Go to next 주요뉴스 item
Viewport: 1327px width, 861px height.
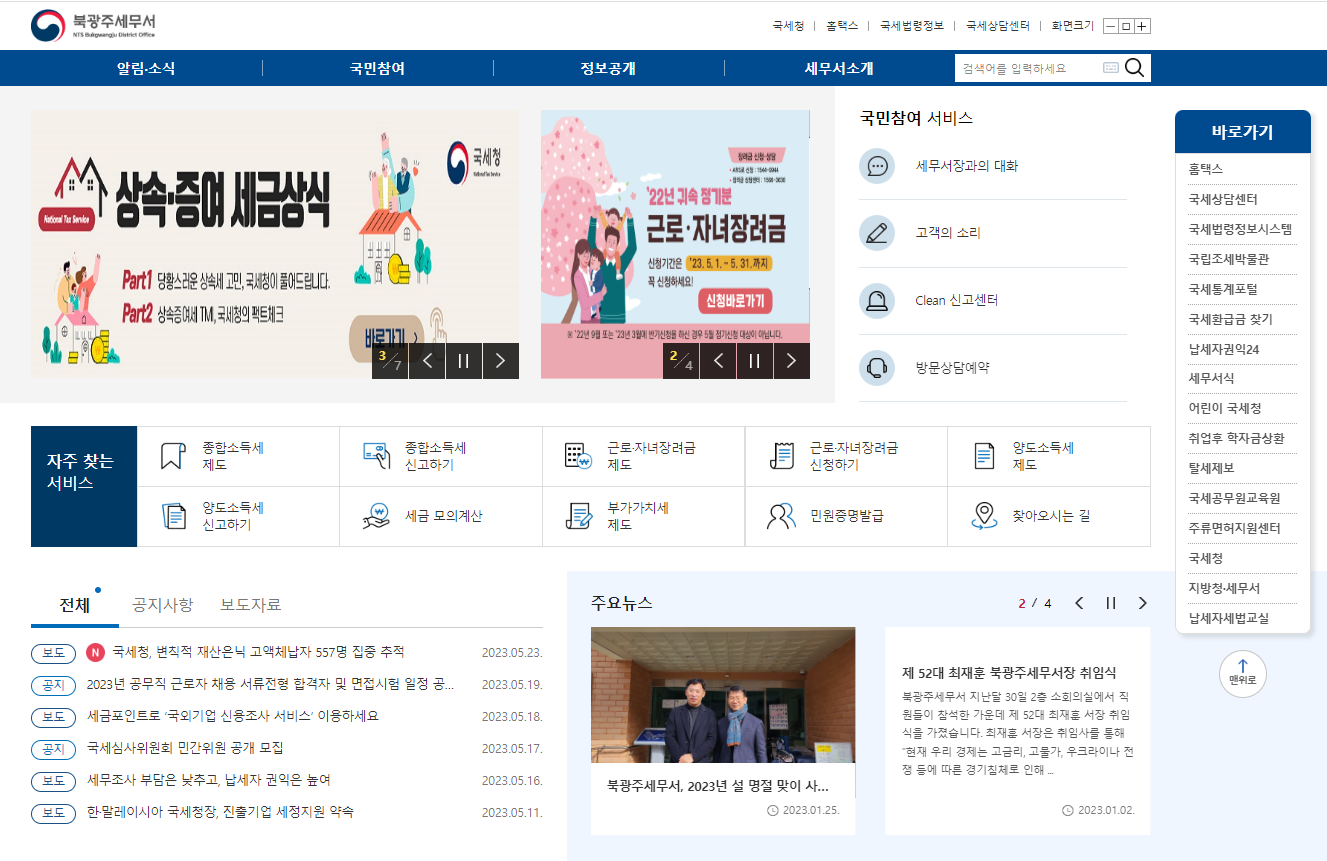click(x=1143, y=603)
